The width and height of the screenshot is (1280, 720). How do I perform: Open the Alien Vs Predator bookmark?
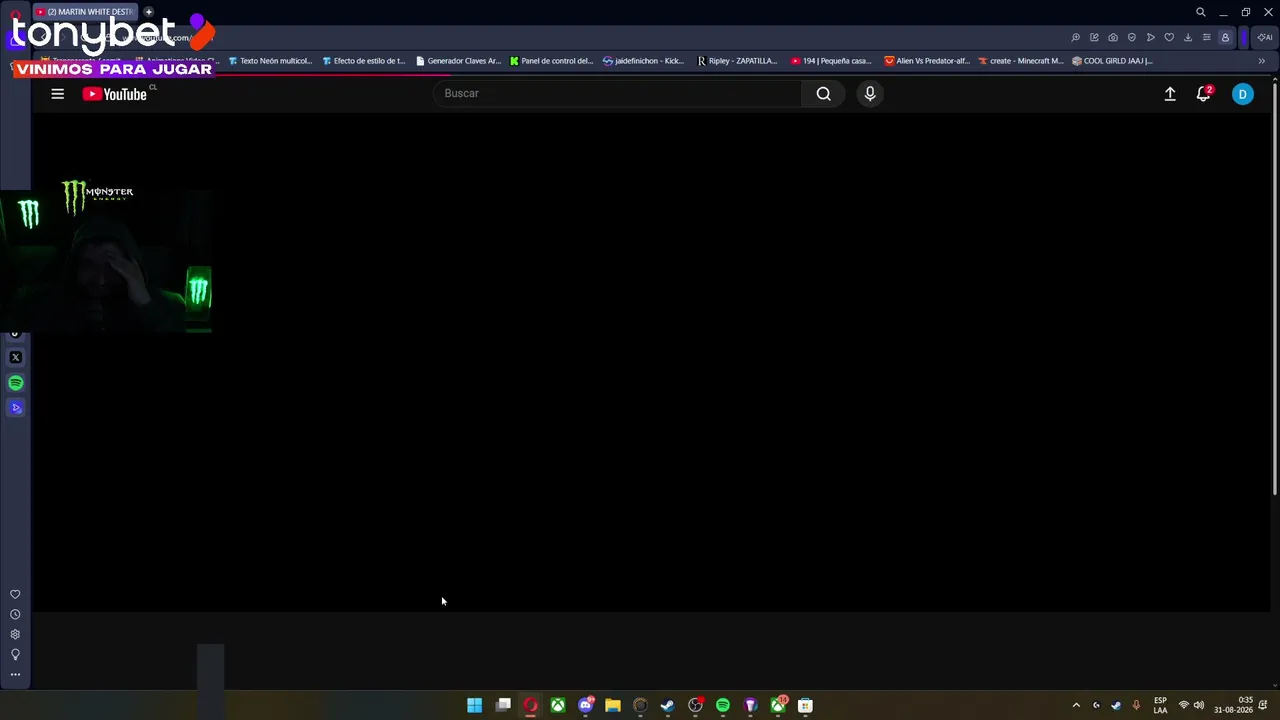point(927,61)
